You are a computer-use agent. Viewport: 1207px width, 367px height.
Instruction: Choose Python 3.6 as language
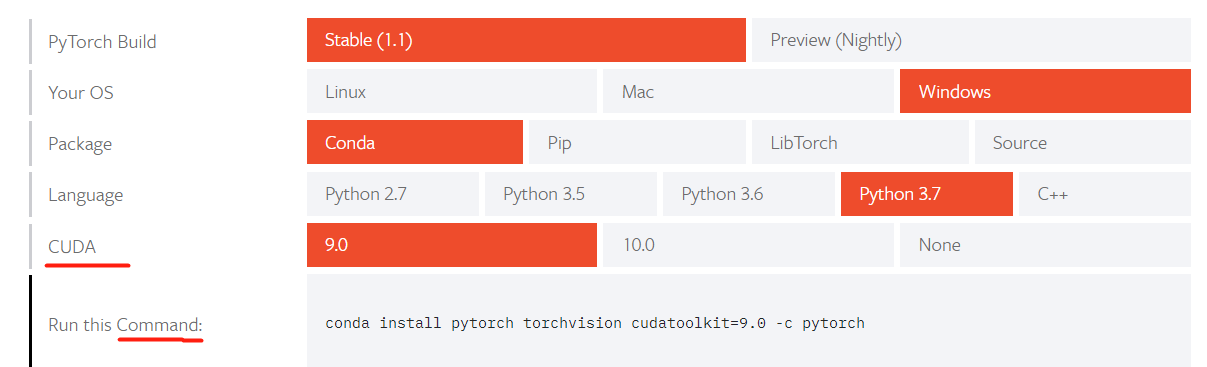click(749, 194)
